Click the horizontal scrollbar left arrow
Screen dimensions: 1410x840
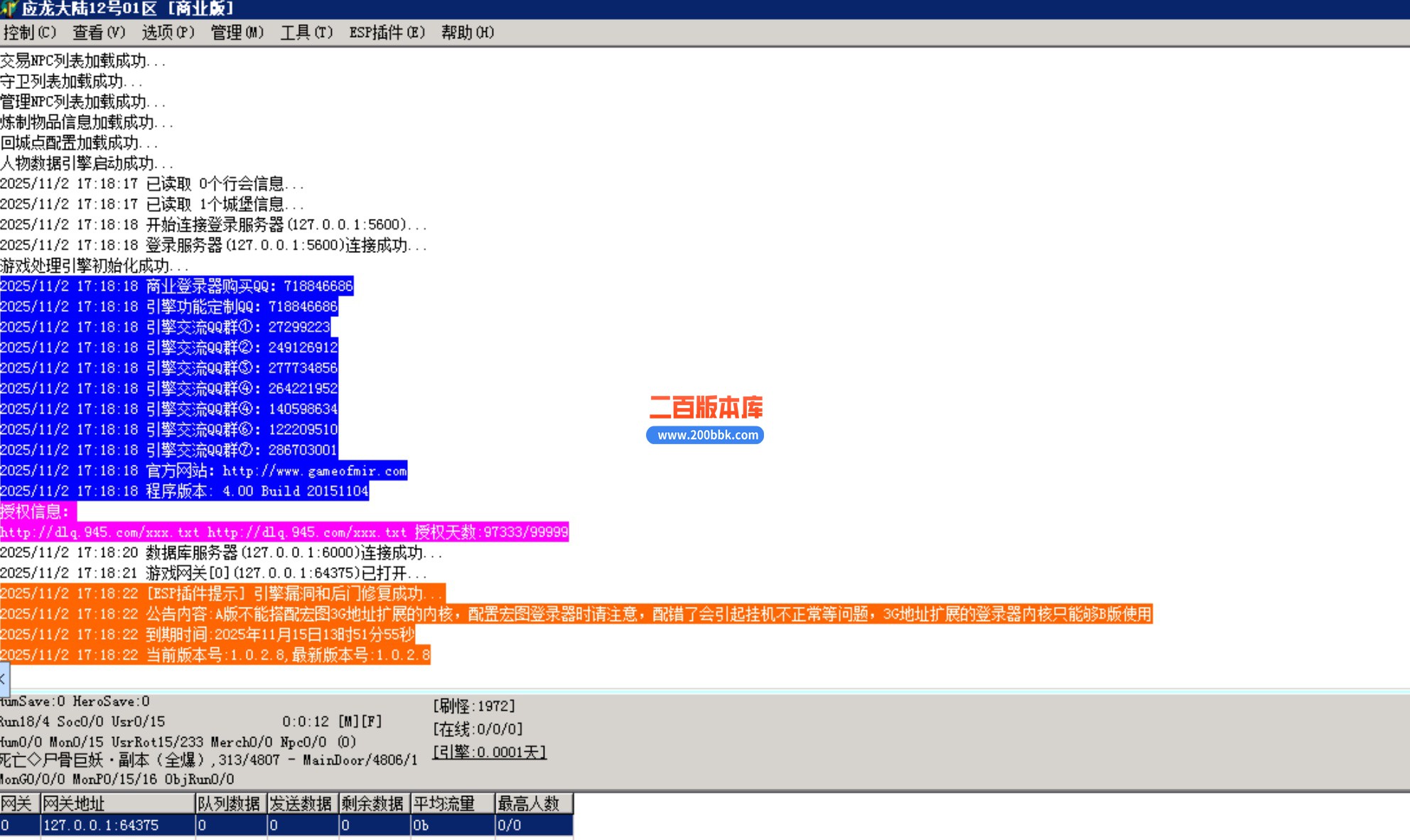(x=4, y=679)
